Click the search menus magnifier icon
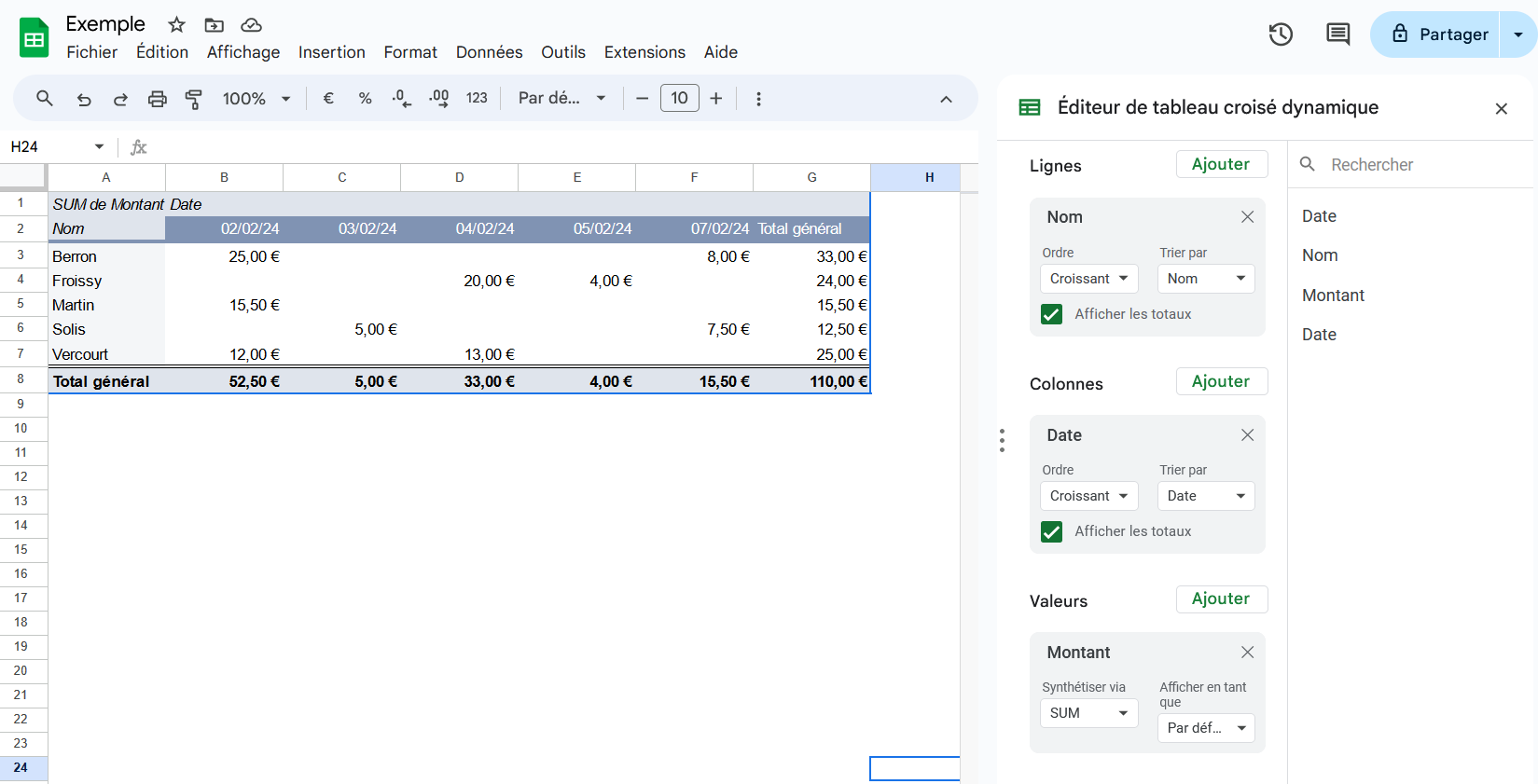Viewport: 1538px width, 784px height. (45, 98)
